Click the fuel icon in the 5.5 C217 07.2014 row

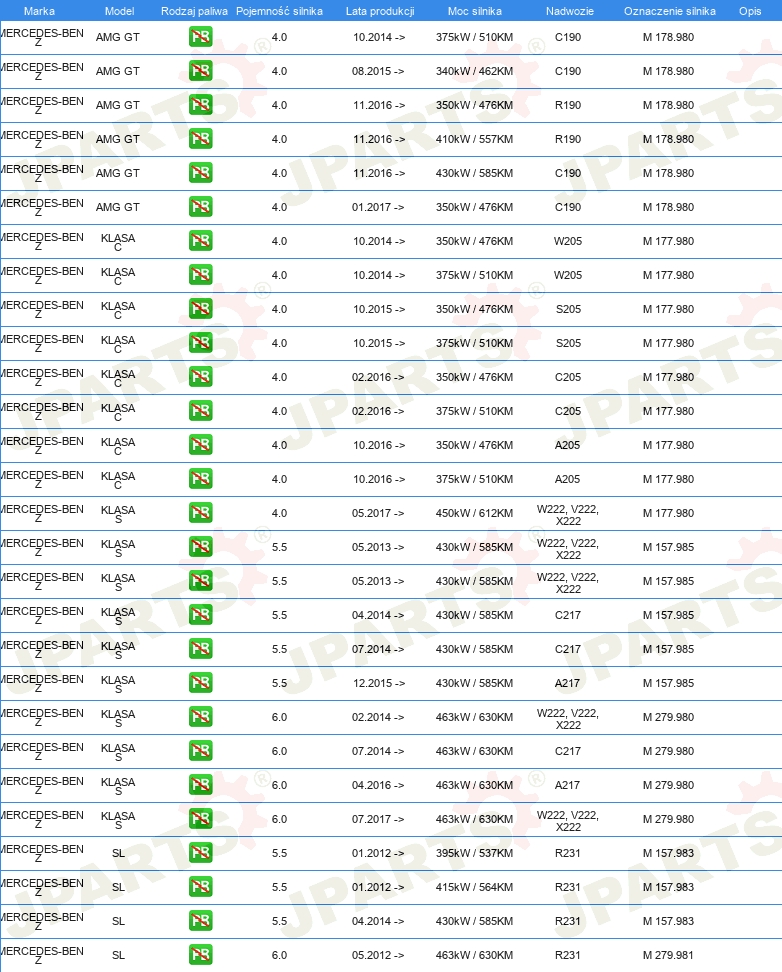[200, 649]
